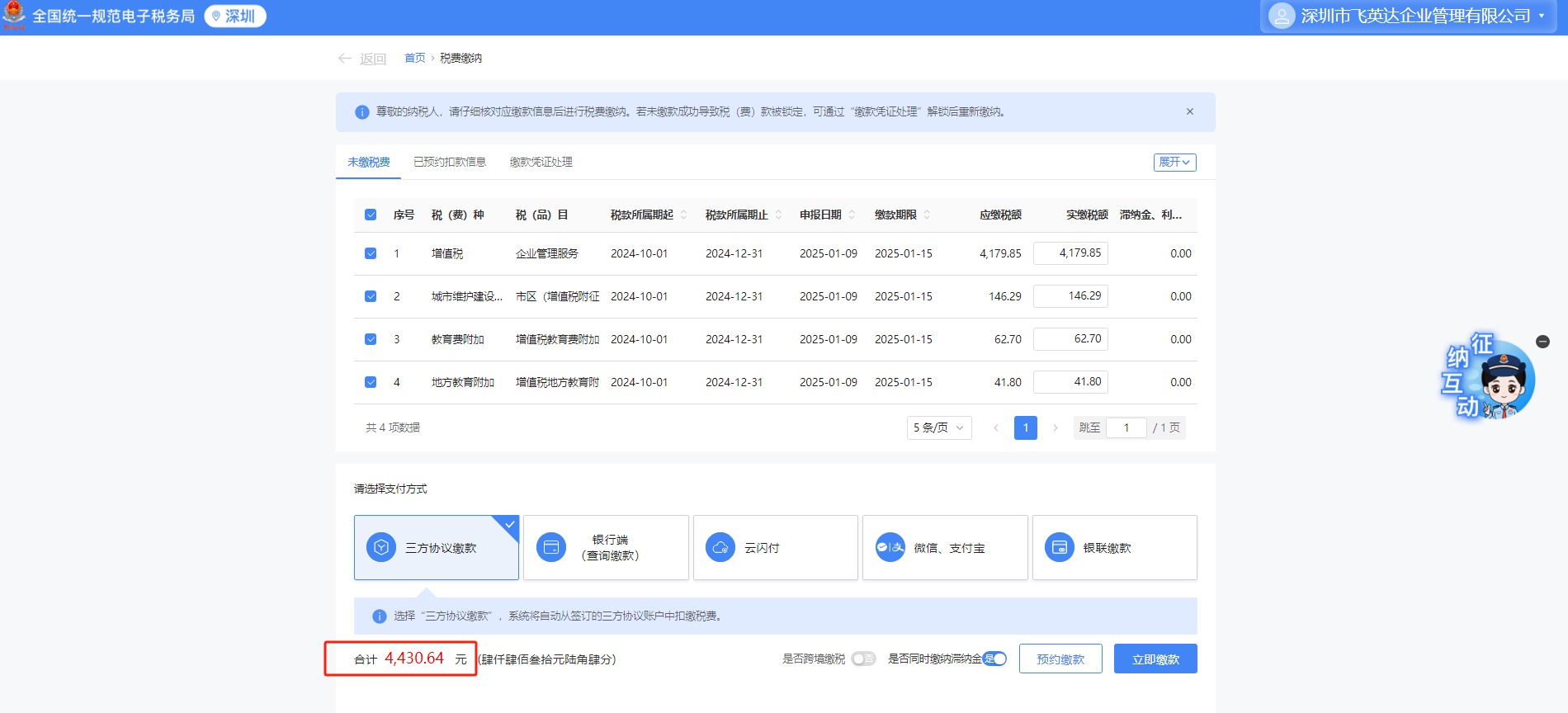The height and width of the screenshot is (713, 1568).
Task: Switch to the 已预约扣款信息 tab
Action: [449, 163]
